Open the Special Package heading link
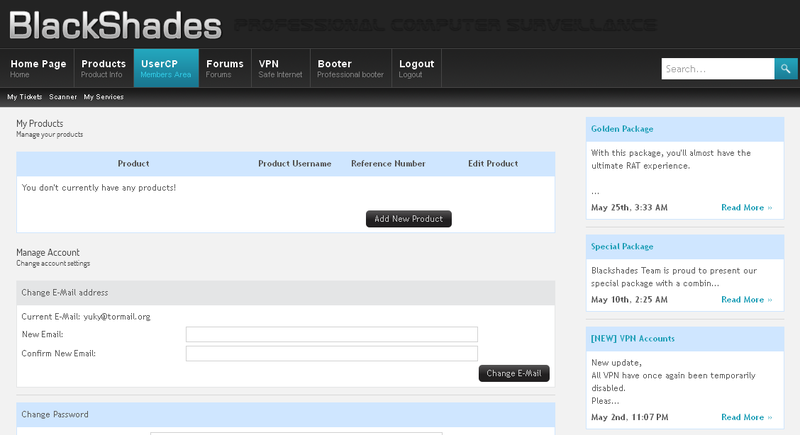The height and width of the screenshot is (435, 800). (622, 246)
